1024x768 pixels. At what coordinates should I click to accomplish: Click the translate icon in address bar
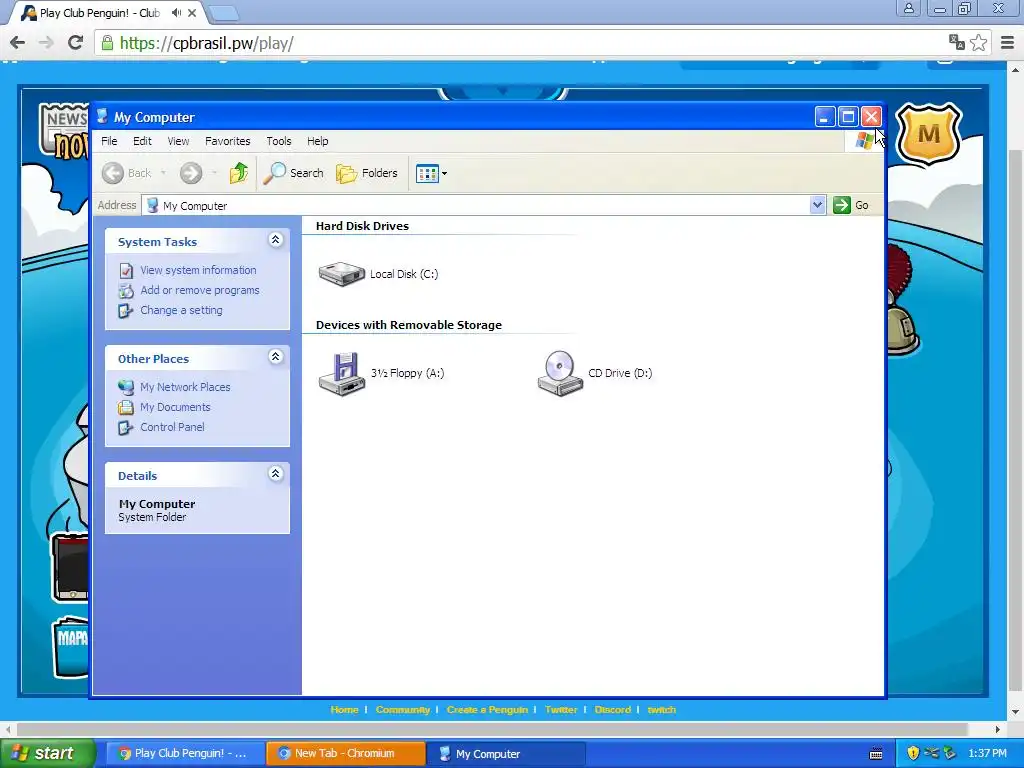pyautogui.click(x=957, y=42)
